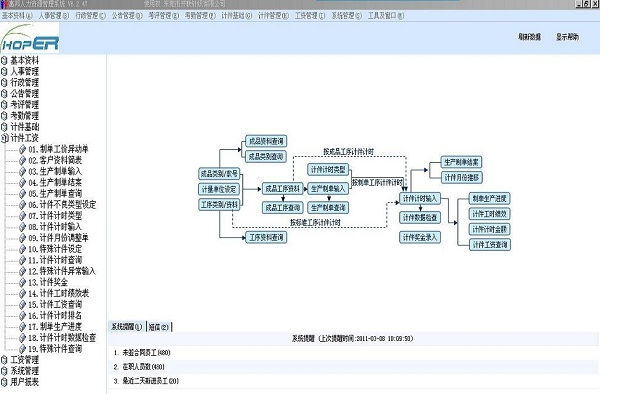Click the 刷新数据 button at top right
Image resolution: width=618 pixels, height=394 pixels.
[529, 37]
